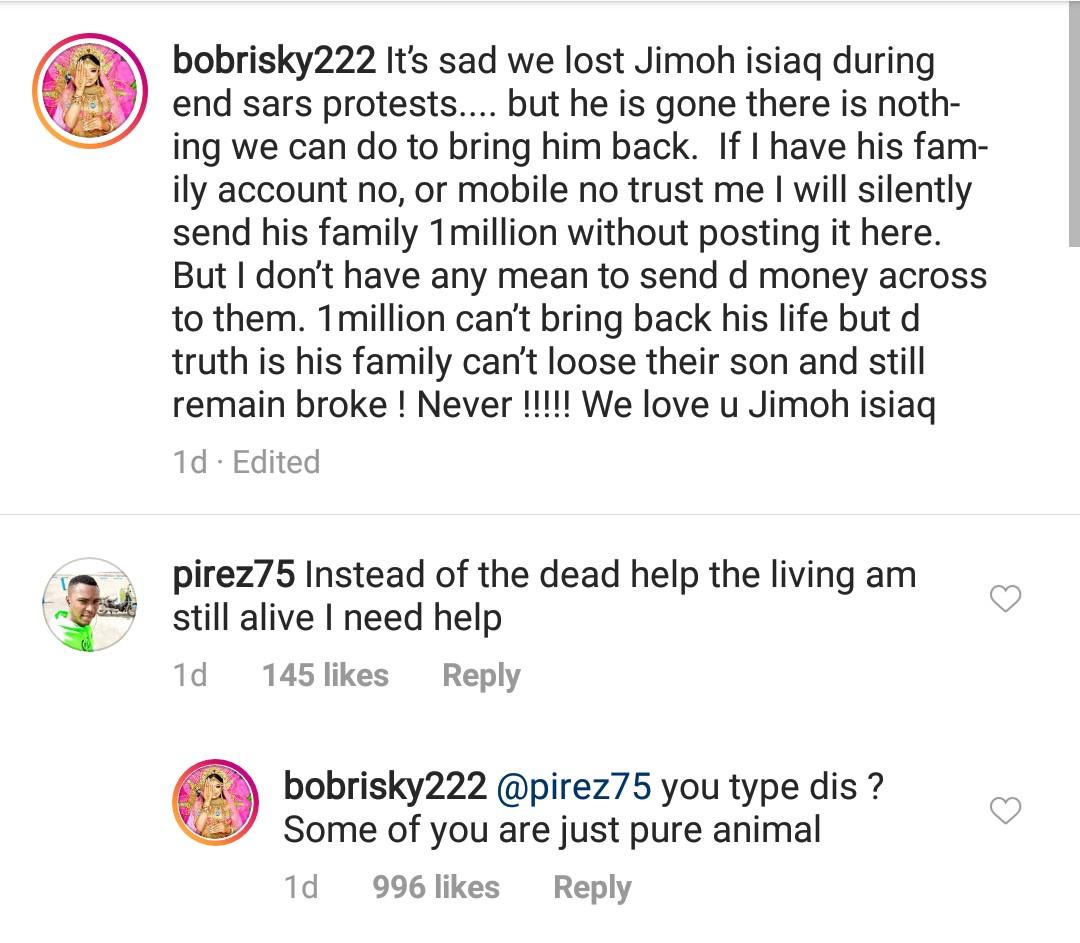
Task: View the 996 likes list
Action: (x=436, y=887)
